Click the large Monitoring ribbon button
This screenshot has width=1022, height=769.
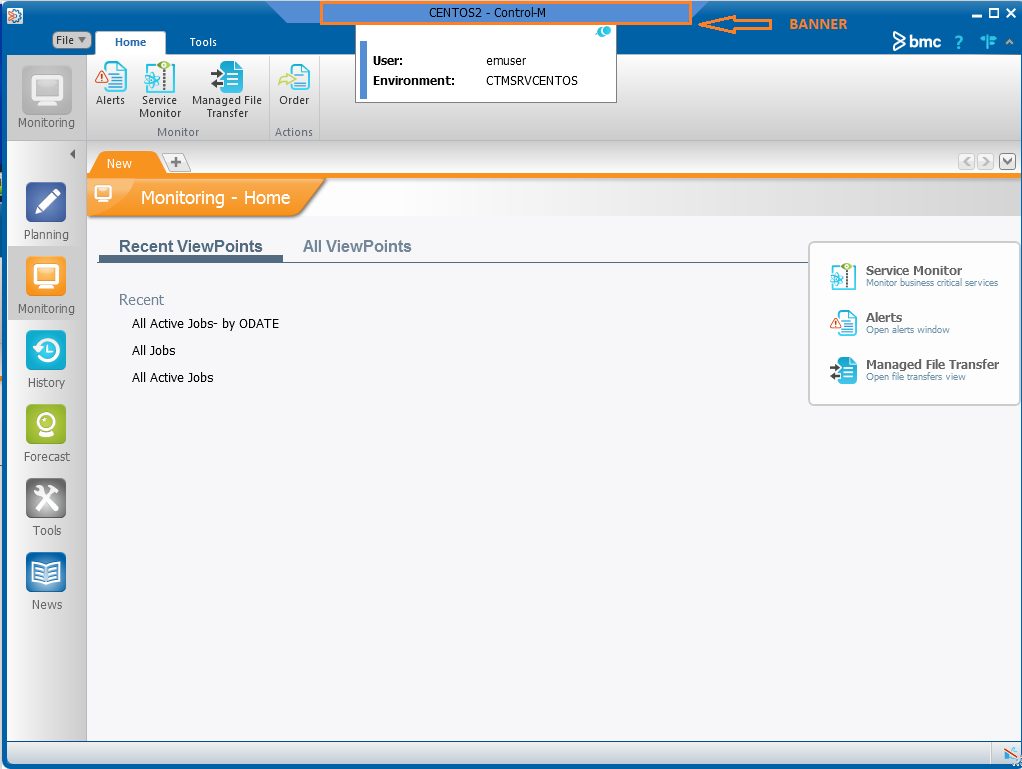tap(46, 97)
